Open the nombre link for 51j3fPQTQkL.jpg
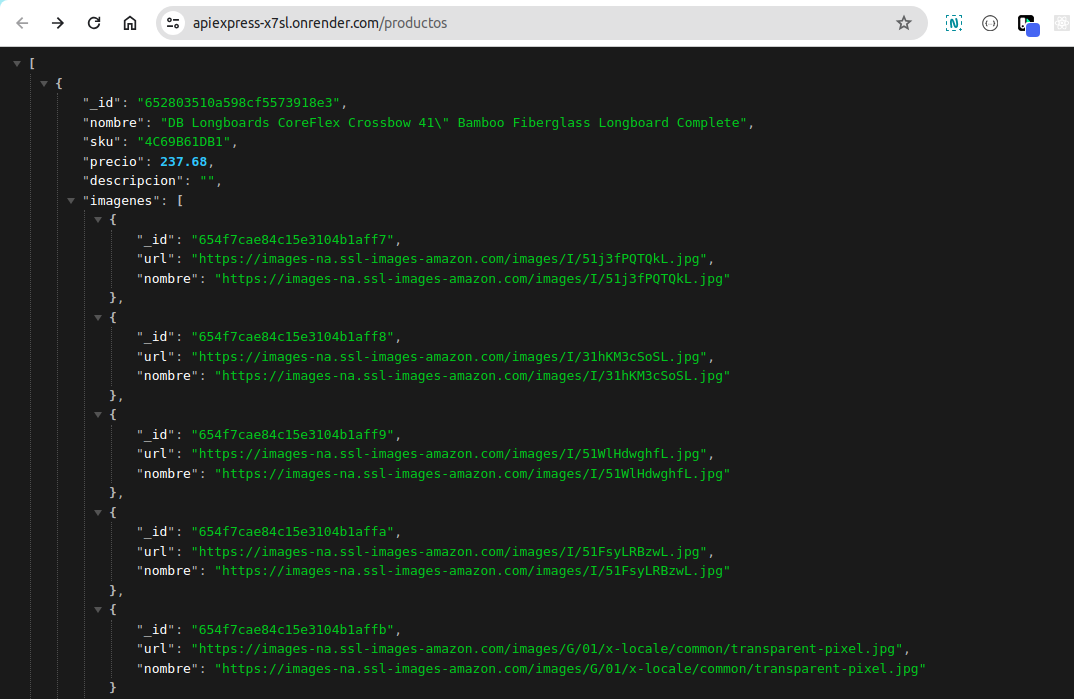This screenshot has height=699, width=1074. click(473, 279)
